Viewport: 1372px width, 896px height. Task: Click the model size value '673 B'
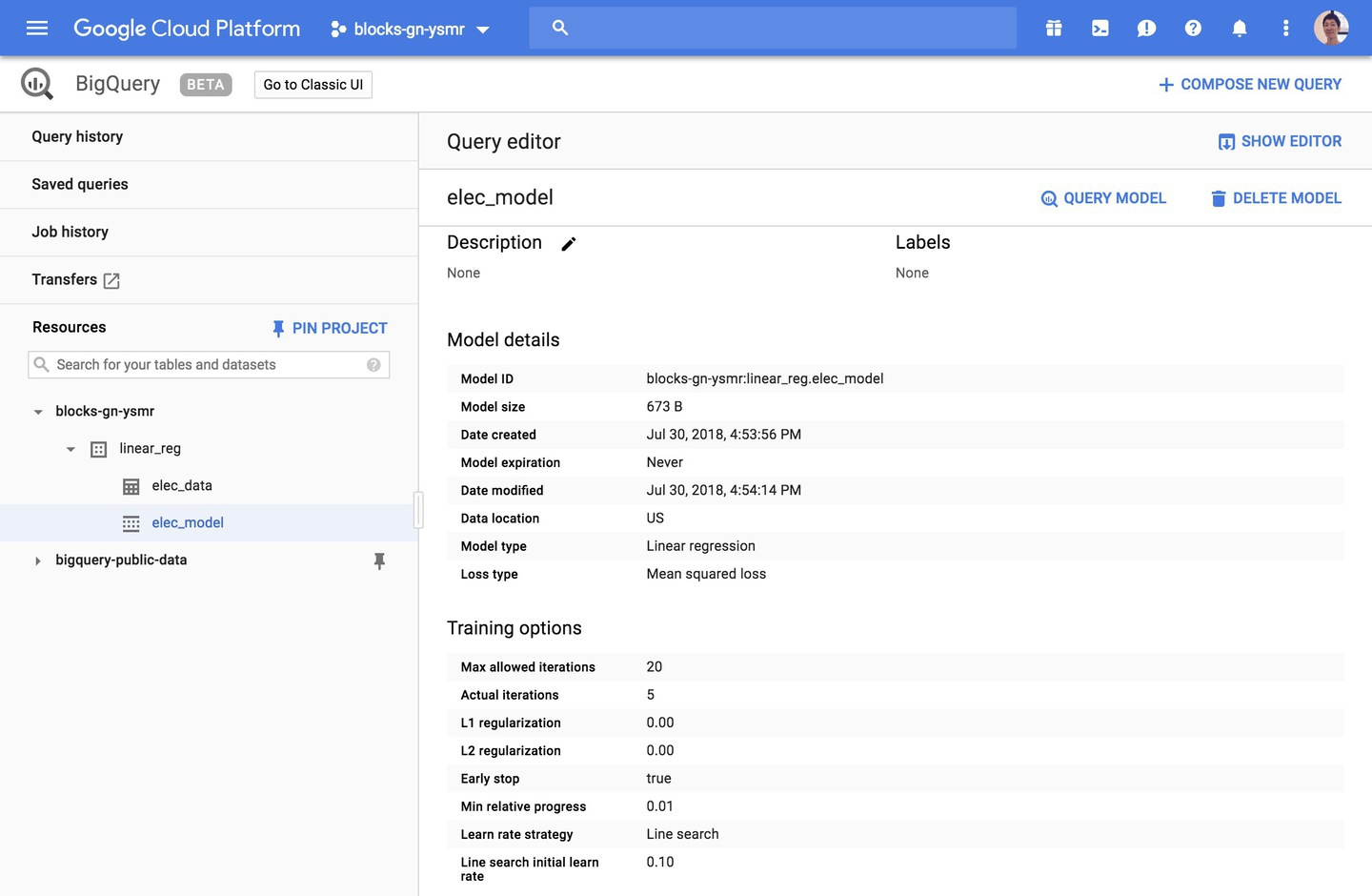tap(665, 406)
